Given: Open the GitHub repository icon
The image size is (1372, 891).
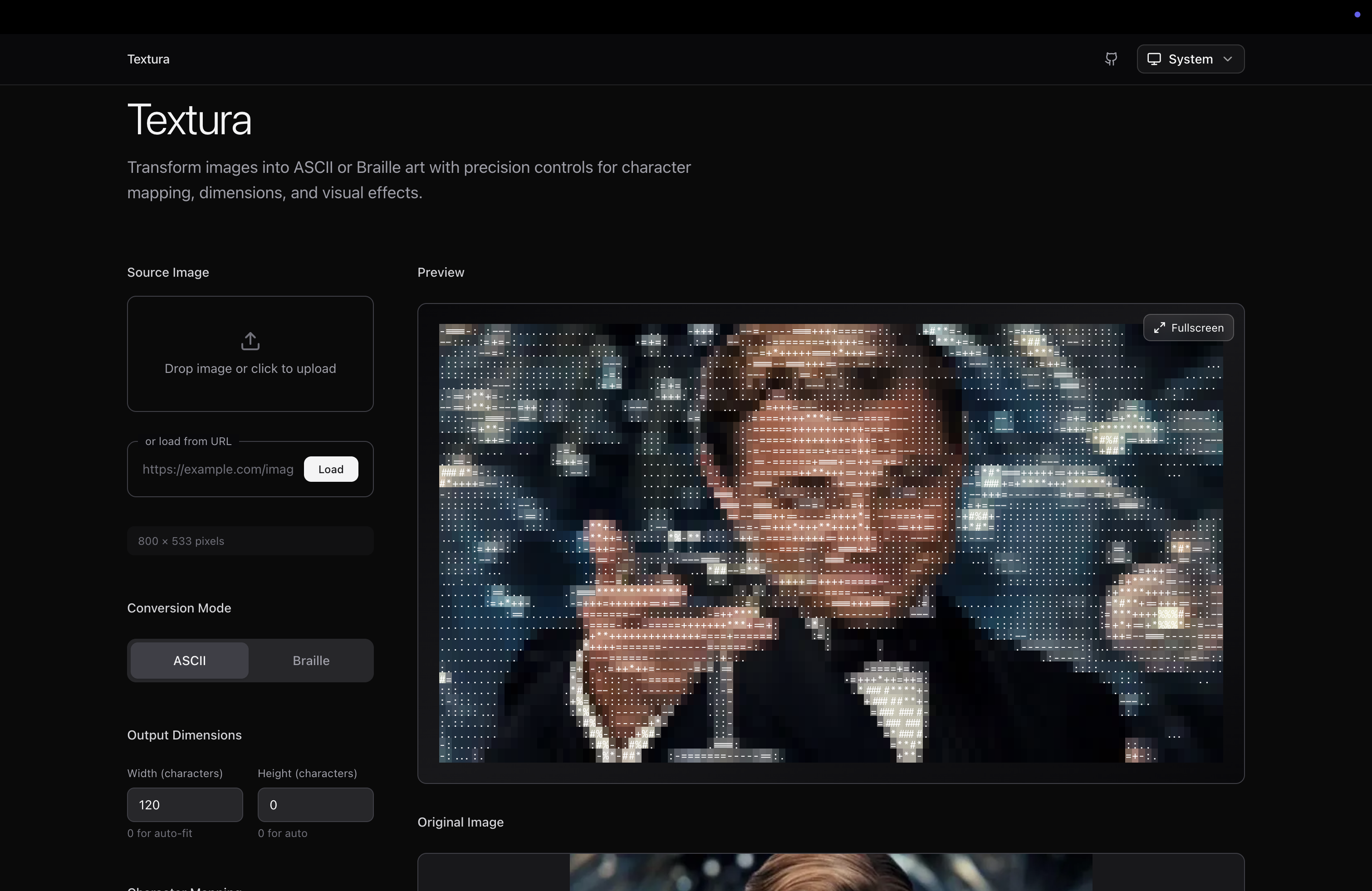Looking at the screenshot, I should (1111, 59).
